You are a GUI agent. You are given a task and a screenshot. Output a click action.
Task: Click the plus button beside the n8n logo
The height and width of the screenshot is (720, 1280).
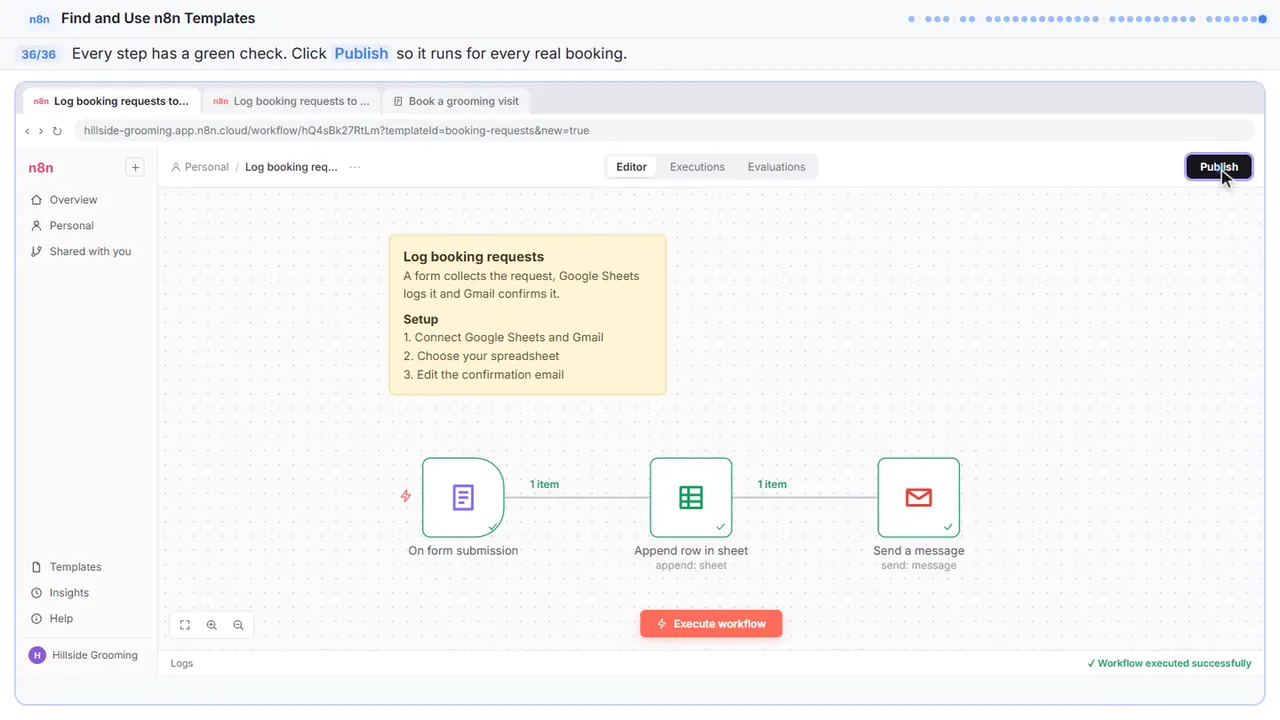[x=135, y=168]
